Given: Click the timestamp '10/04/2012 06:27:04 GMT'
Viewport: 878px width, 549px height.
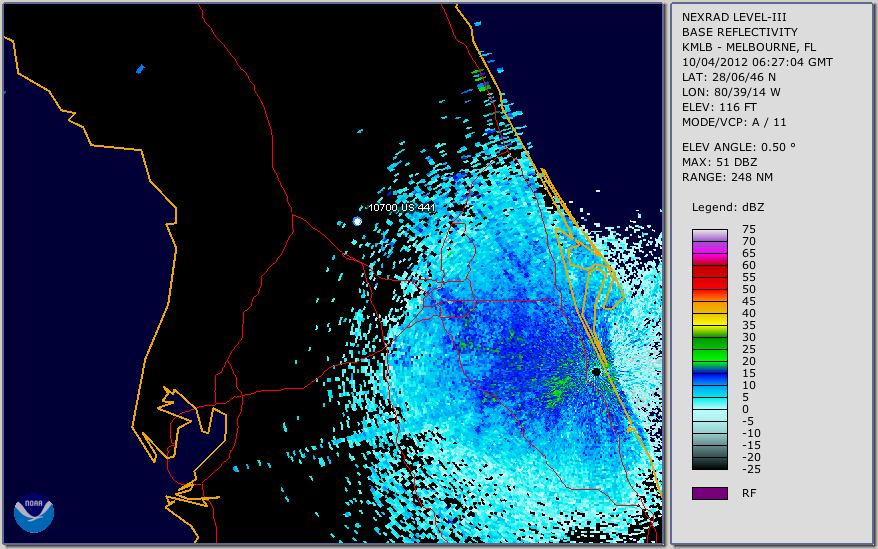Looking at the screenshot, I should (757, 62).
